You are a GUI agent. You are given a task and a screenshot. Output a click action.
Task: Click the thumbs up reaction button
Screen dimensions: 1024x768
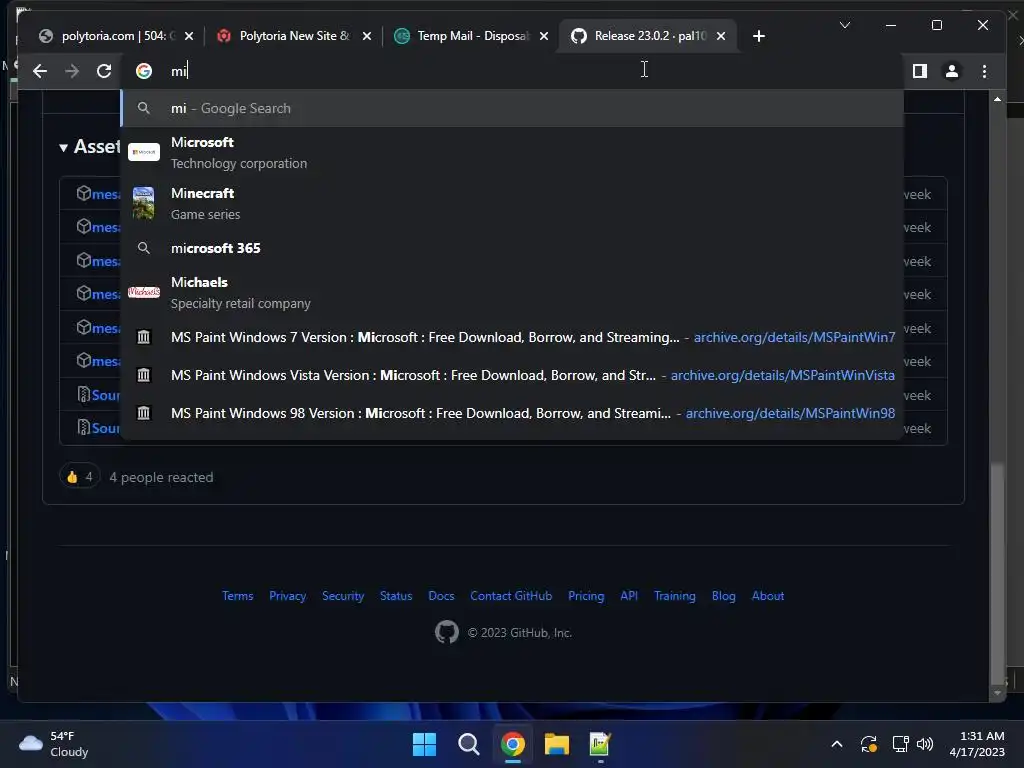tap(79, 477)
